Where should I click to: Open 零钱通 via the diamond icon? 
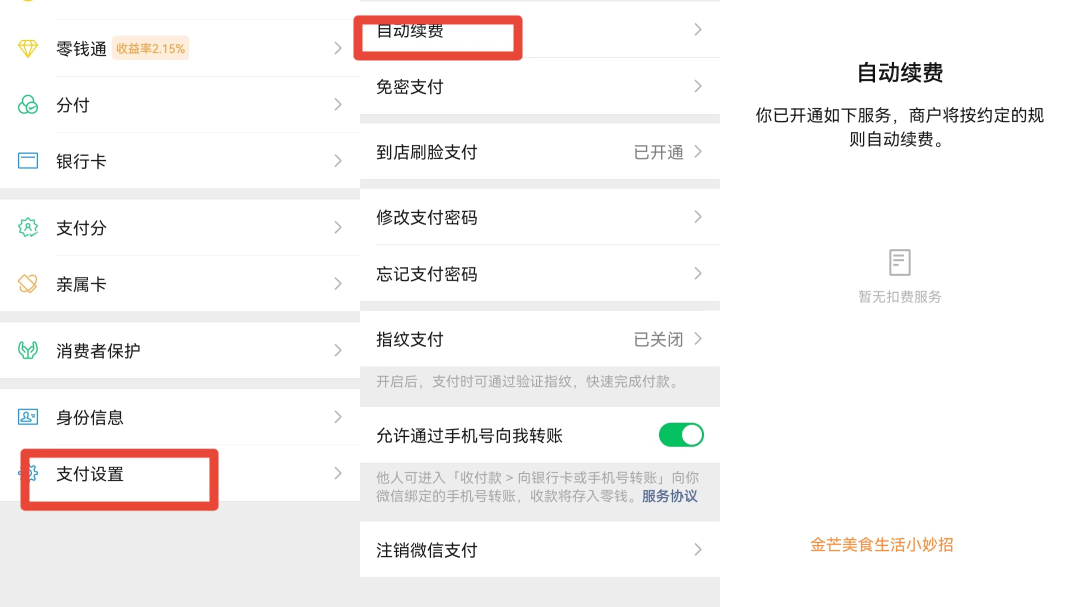tap(27, 46)
